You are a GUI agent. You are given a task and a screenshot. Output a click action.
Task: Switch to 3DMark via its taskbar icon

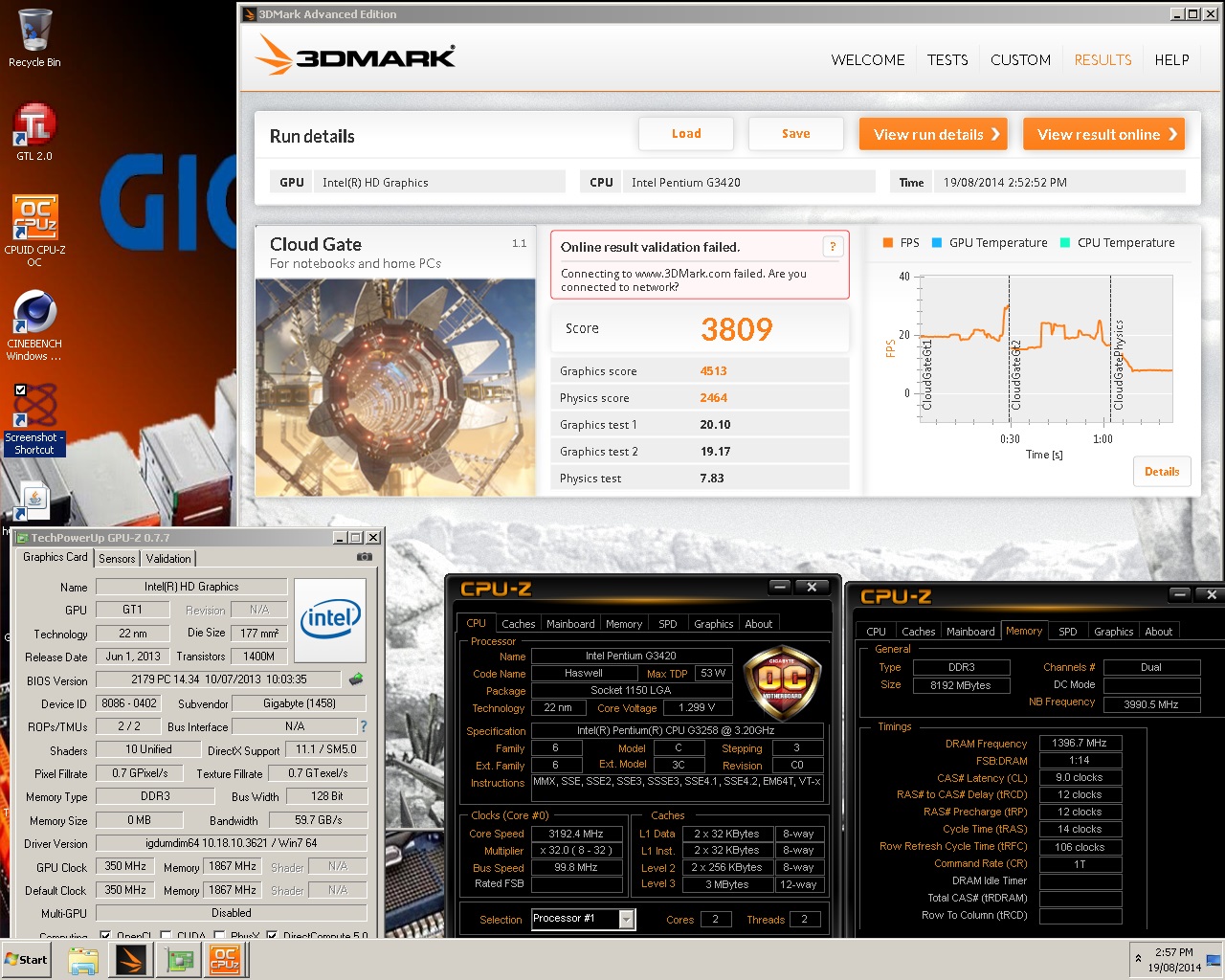tap(130, 960)
